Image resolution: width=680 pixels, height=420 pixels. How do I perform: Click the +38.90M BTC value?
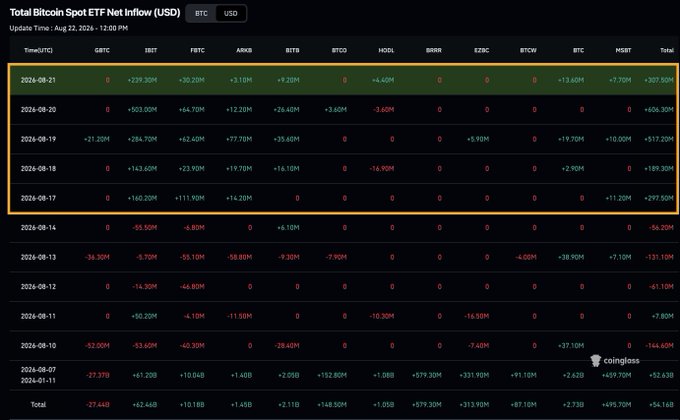[571, 257]
